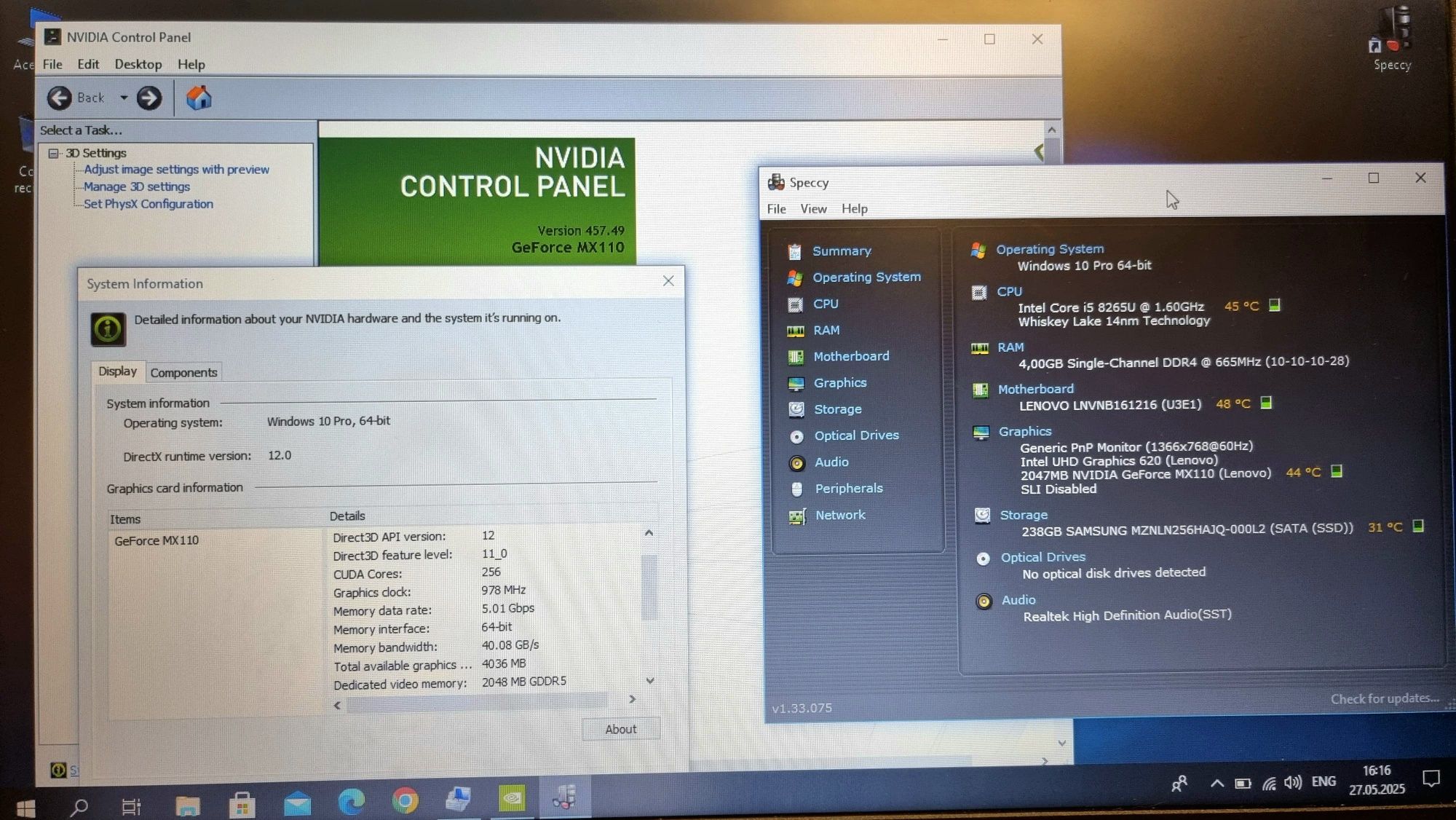Click the Speccy version v1.33.075 label
1456x820 pixels.
802,708
